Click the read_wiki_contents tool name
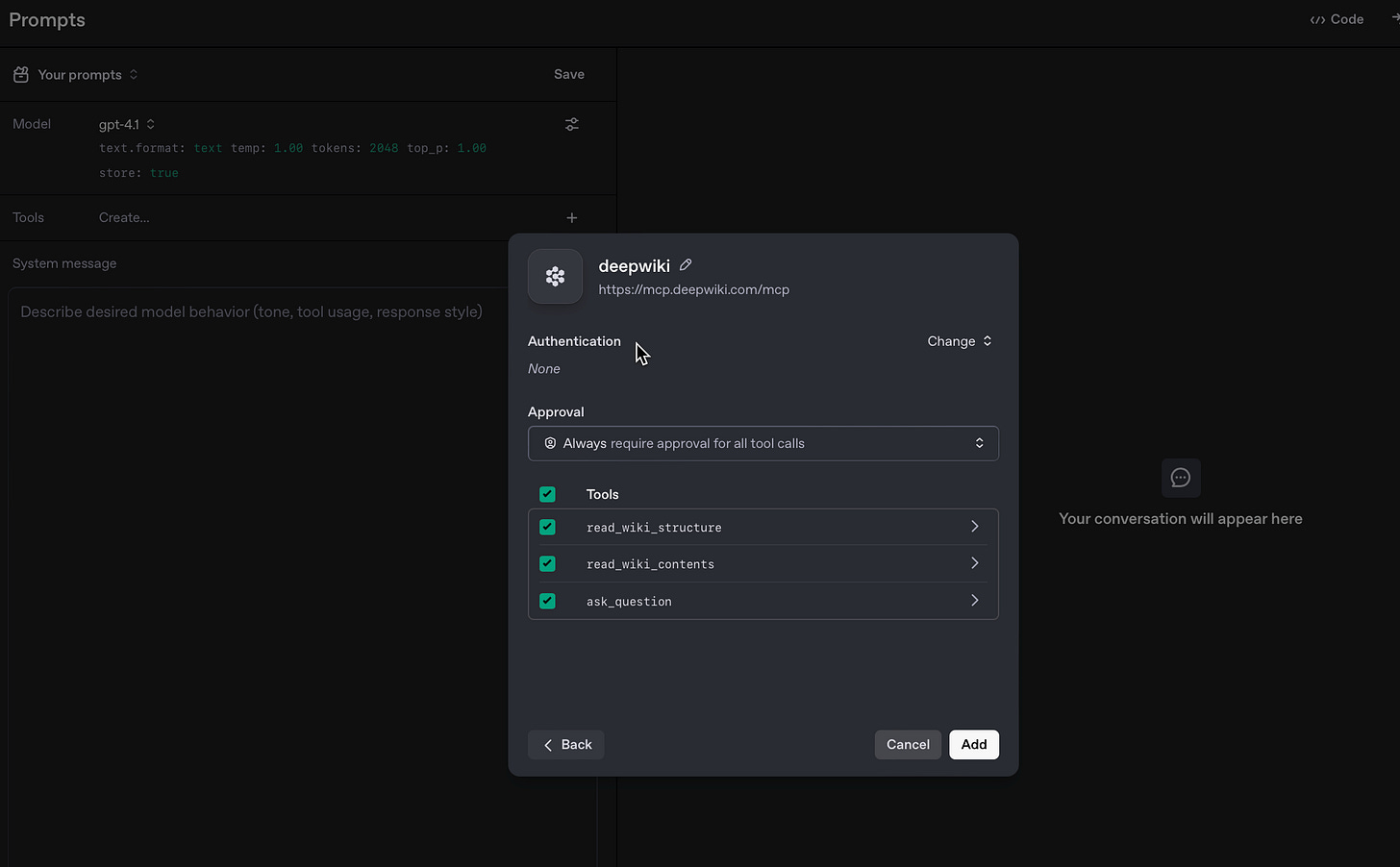 click(650, 564)
